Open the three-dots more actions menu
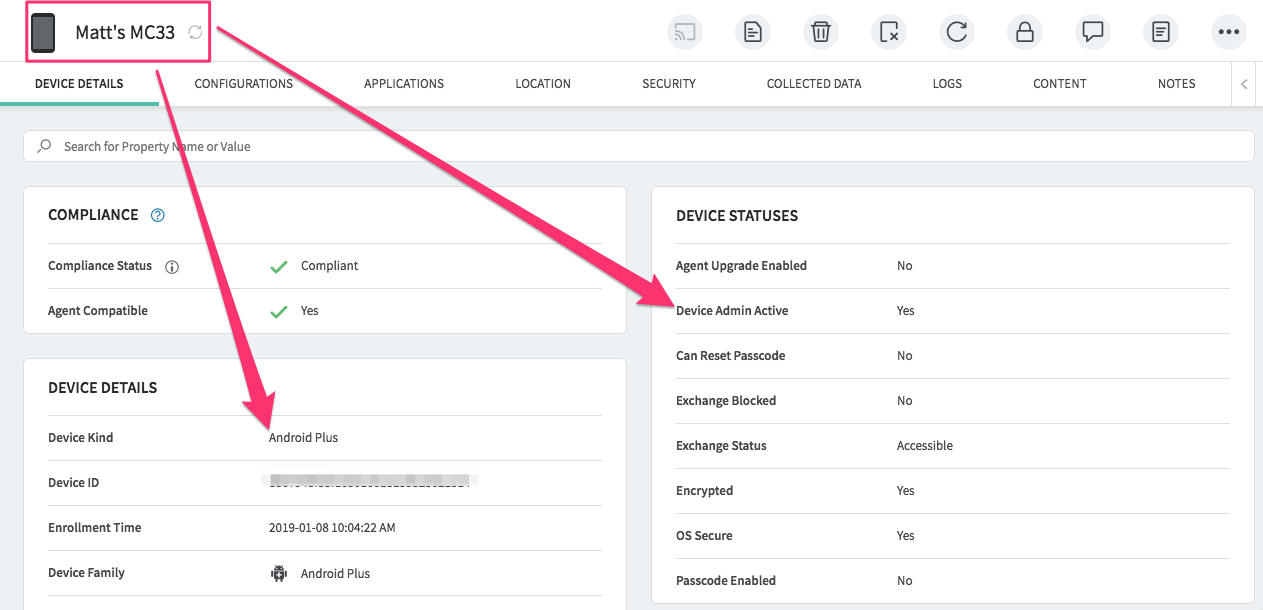The height and width of the screenshot is (610, 1263). 1229,32
